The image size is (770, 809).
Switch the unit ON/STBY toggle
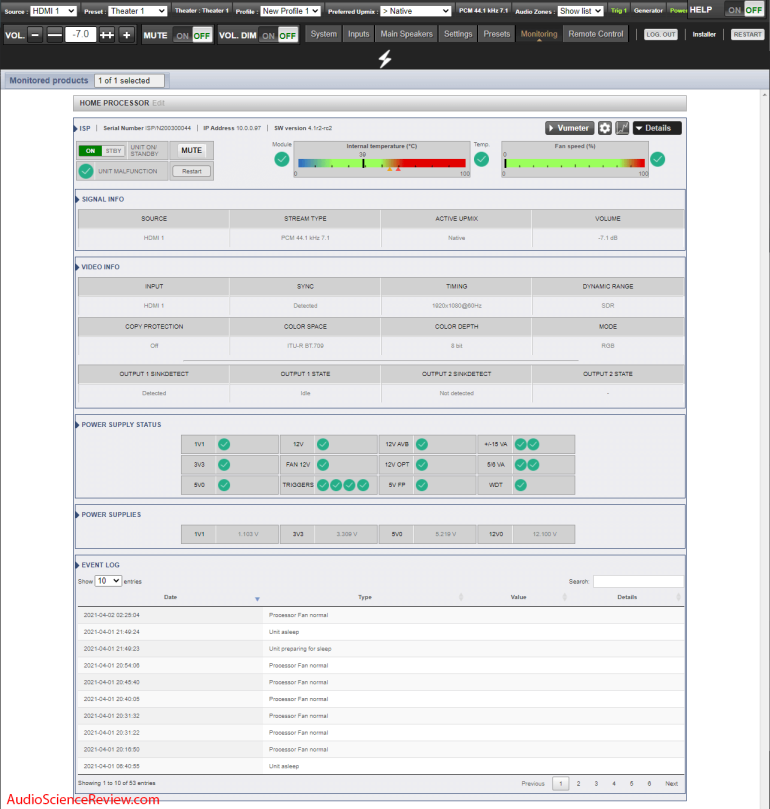tap(101, 151)
